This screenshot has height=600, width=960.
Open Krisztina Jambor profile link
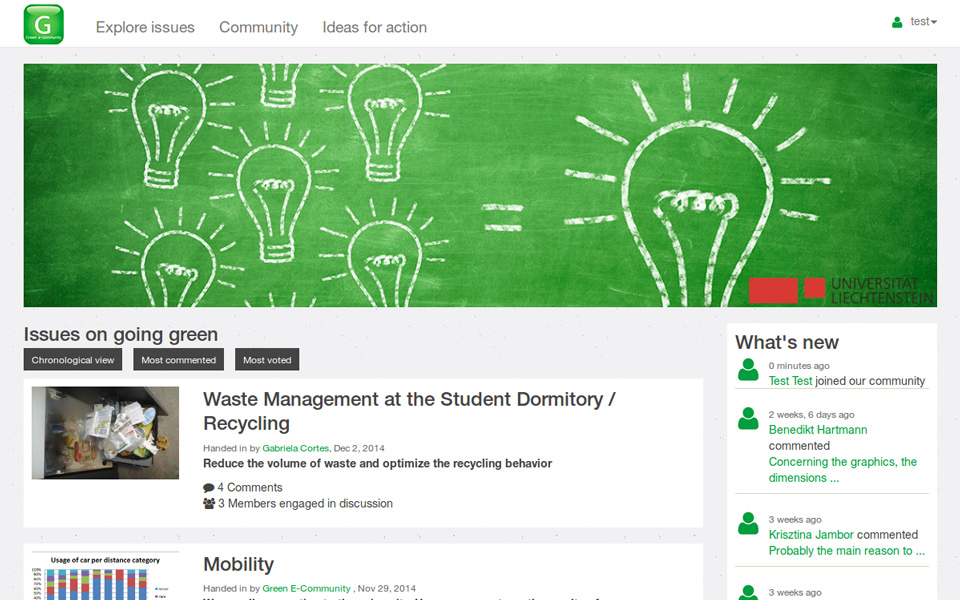point(811,534)
